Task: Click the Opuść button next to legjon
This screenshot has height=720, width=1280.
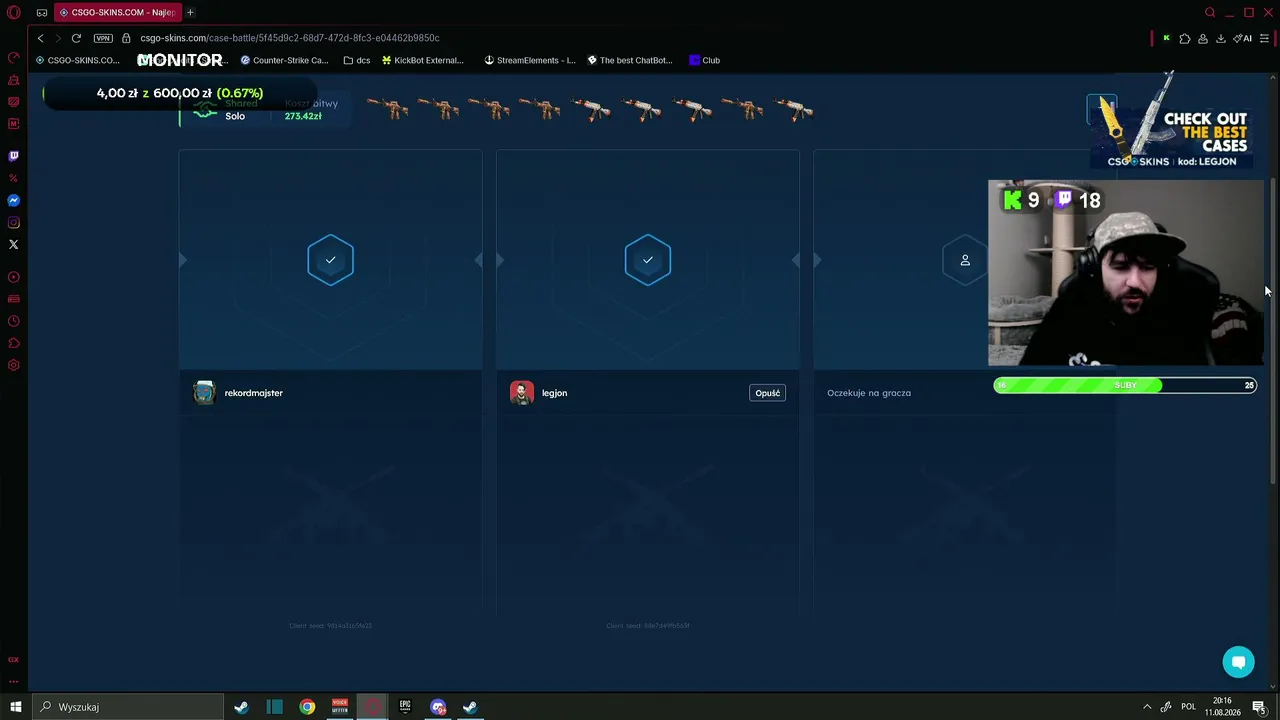Action: click(x=767, y=393)
